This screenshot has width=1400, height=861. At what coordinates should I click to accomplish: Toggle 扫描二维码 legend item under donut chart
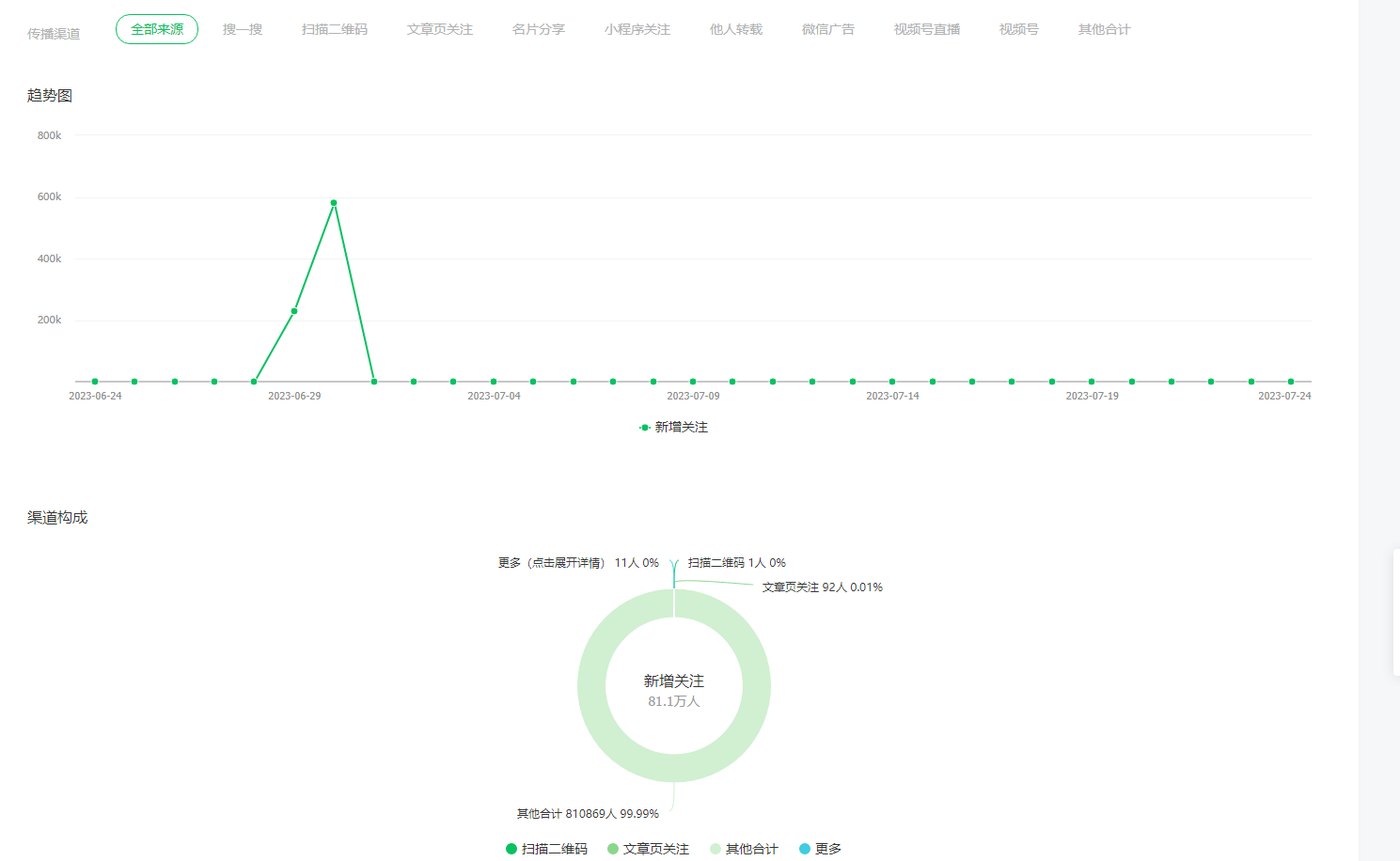pos(546,849)
